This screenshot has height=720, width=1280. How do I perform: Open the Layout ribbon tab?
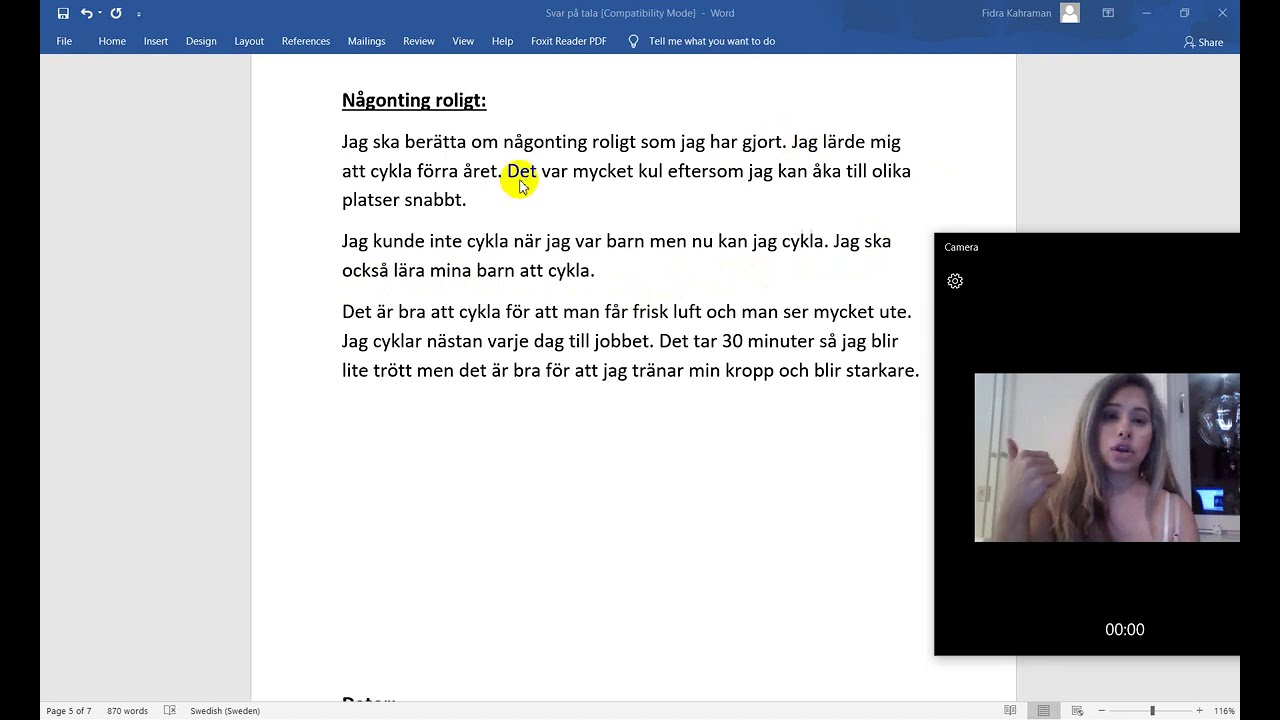pos(249,41)
